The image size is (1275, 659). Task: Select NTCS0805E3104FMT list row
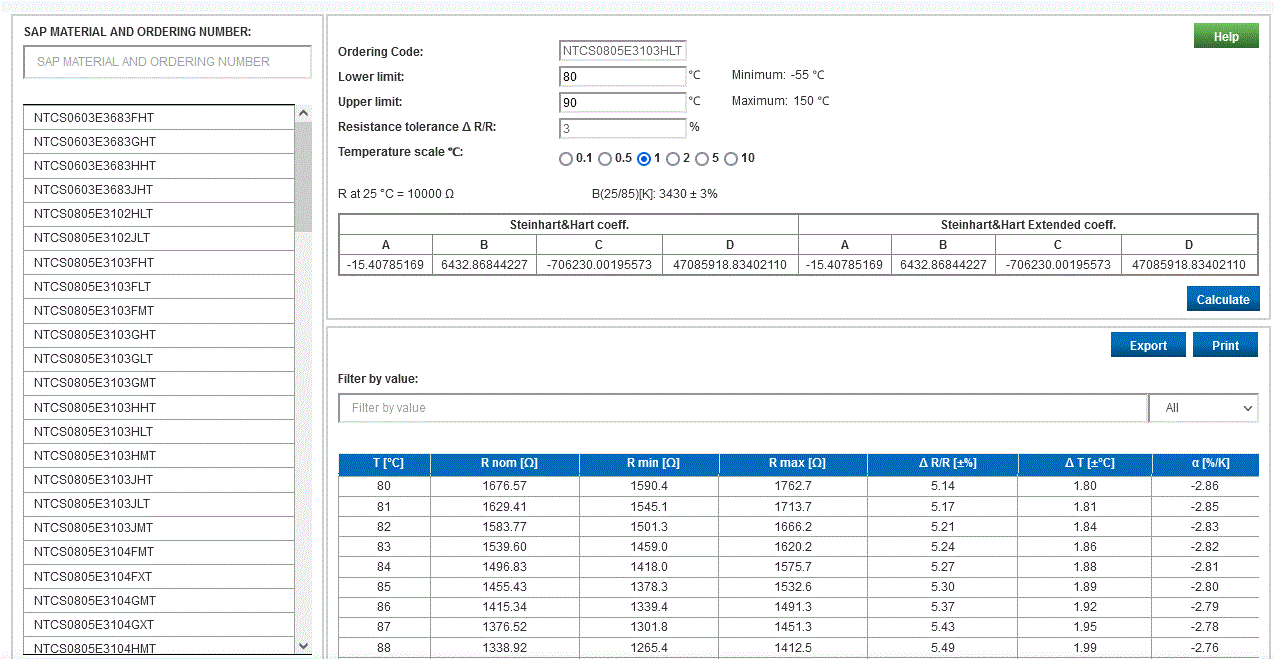tap(159, 552)
